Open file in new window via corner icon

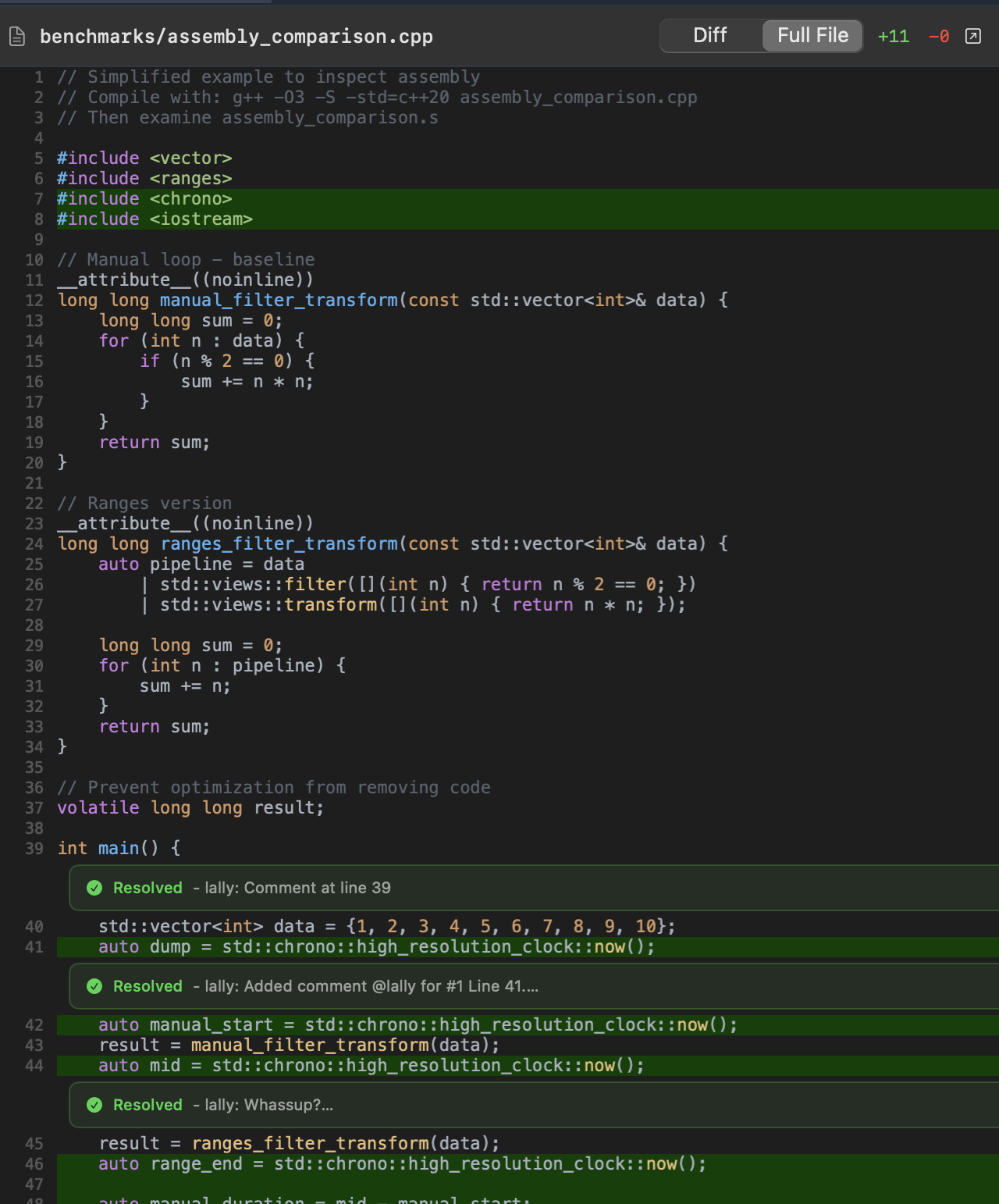973,36
